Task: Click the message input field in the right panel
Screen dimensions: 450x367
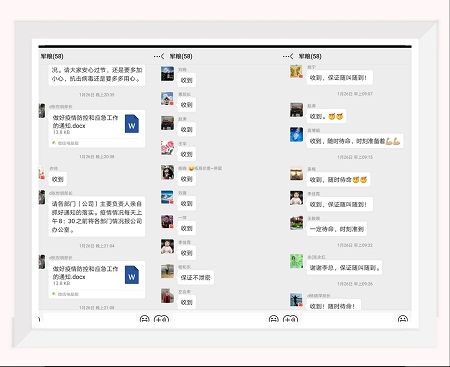Action: 348,319
